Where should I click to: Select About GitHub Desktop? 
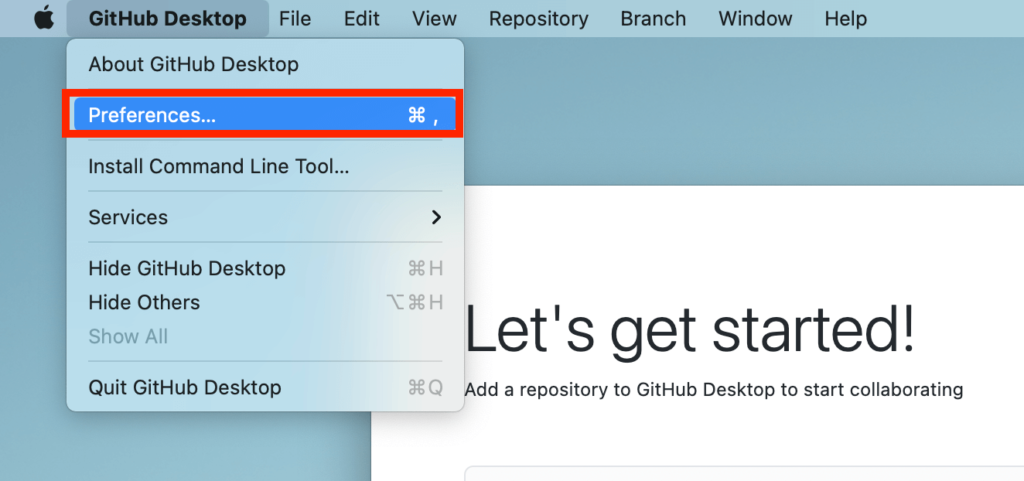(x=265, y=65)
